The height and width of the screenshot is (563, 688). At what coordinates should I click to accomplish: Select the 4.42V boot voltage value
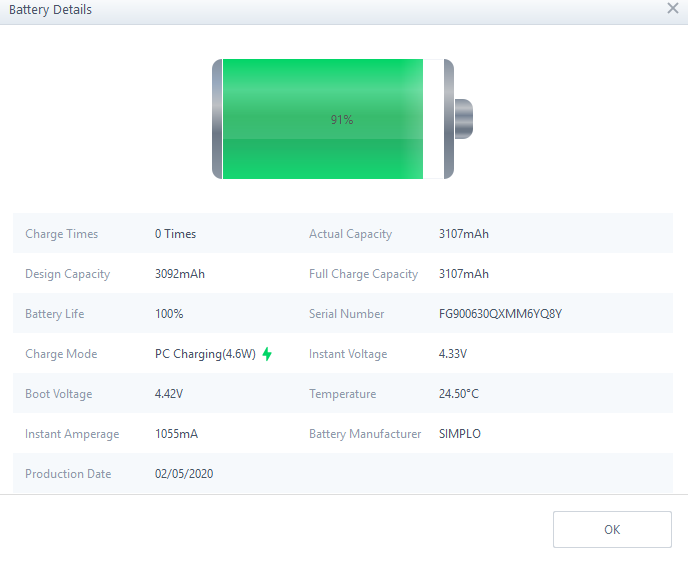pos(169,394)
